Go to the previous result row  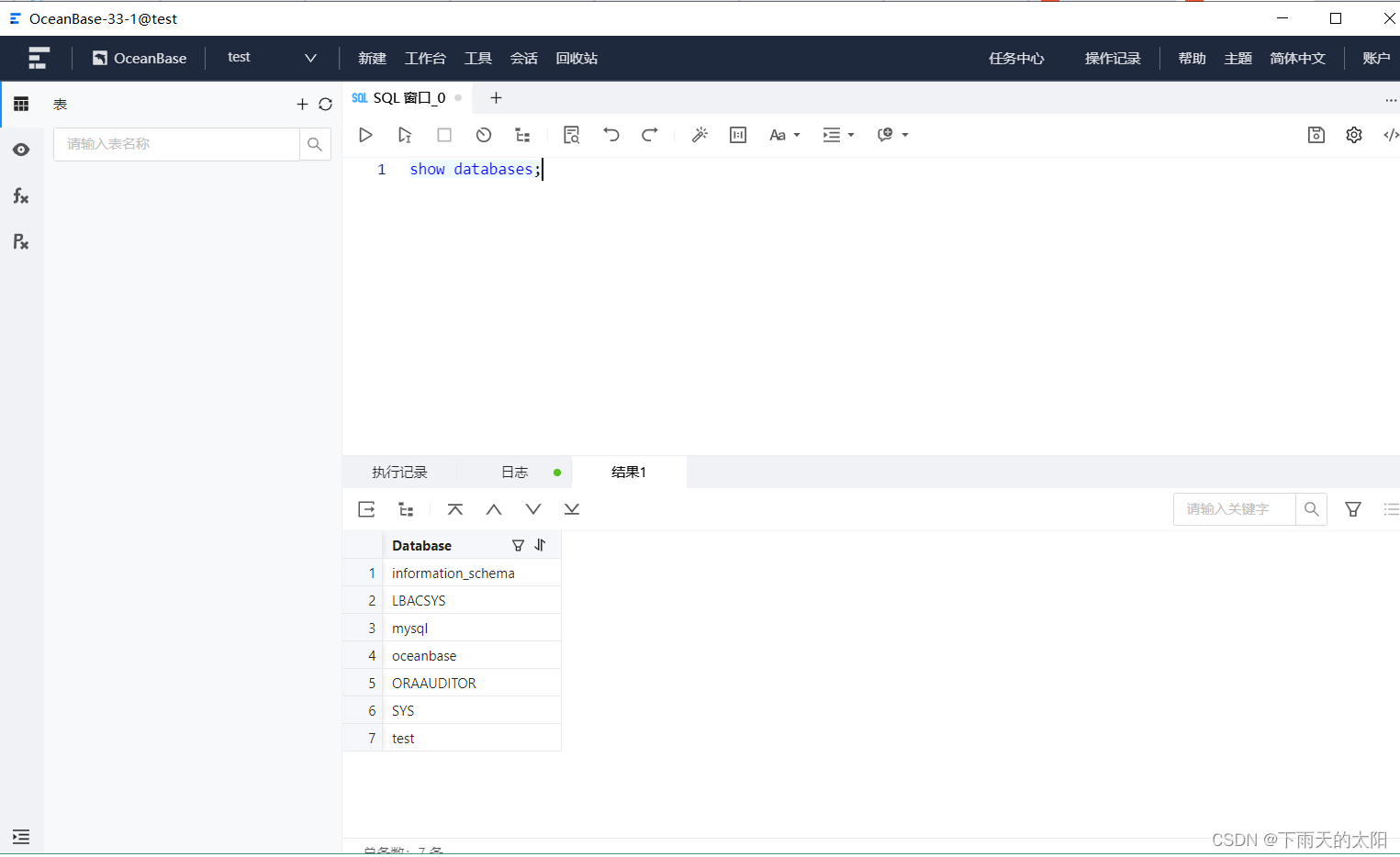494,509
